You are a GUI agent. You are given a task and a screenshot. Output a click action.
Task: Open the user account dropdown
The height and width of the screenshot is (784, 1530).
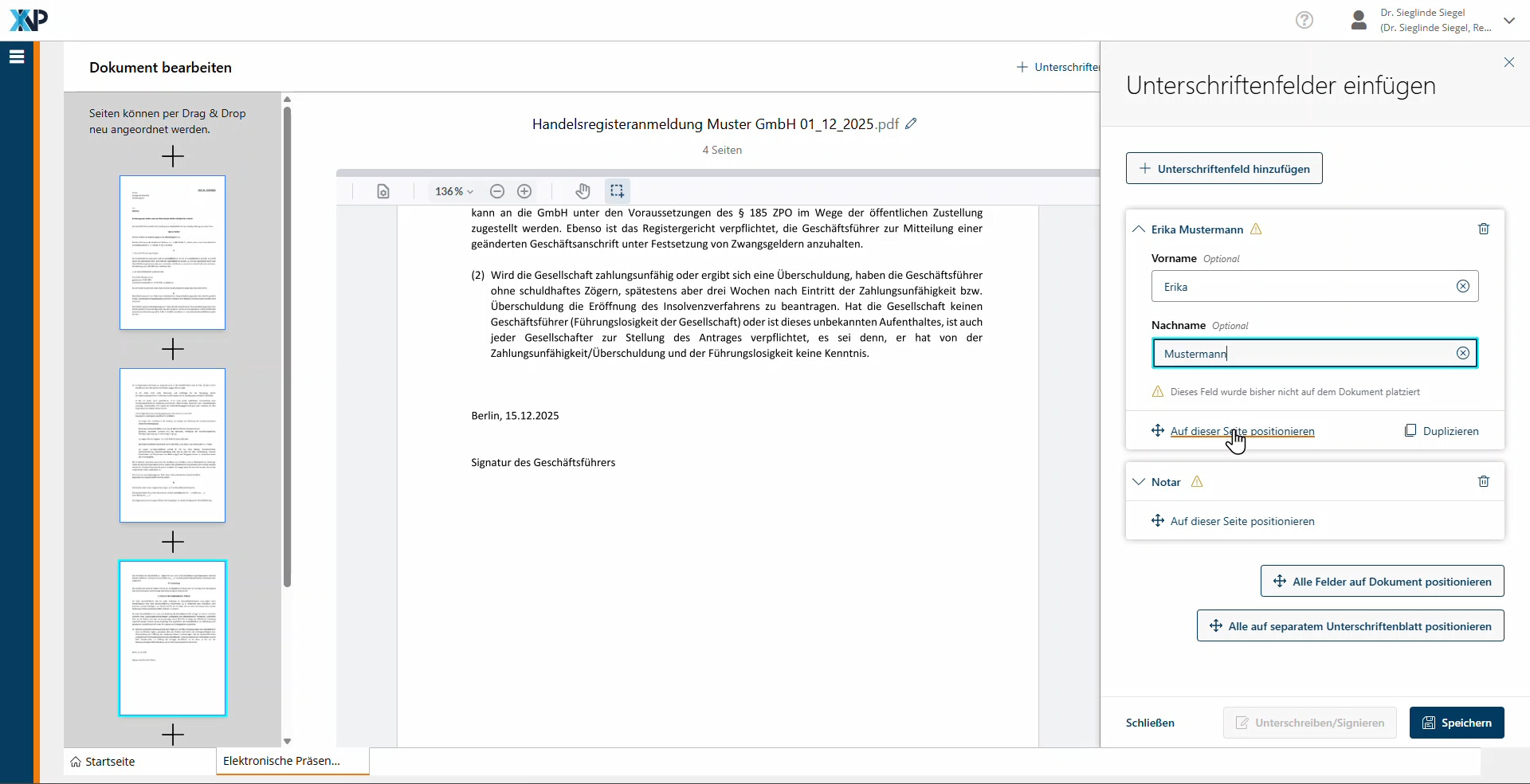[1508, 21]
